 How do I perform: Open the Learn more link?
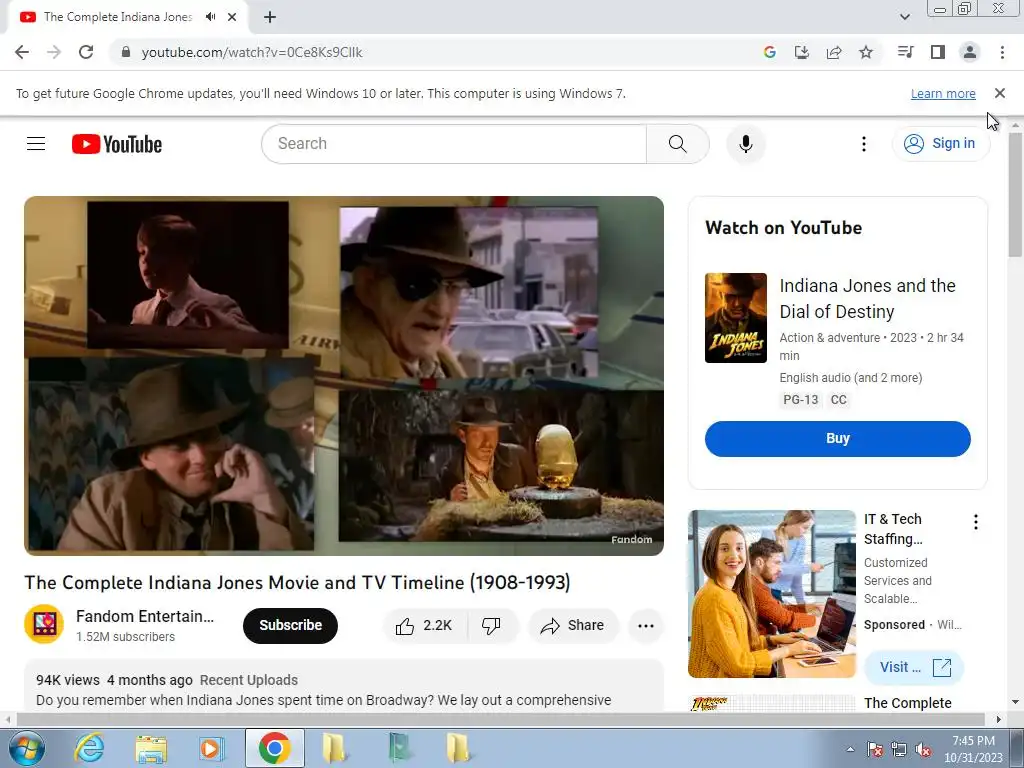tap(943, 94)
